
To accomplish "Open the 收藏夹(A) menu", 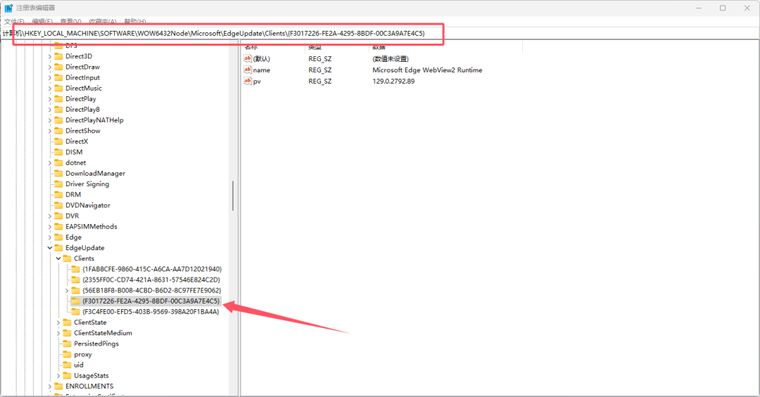I will coord(103,21).
